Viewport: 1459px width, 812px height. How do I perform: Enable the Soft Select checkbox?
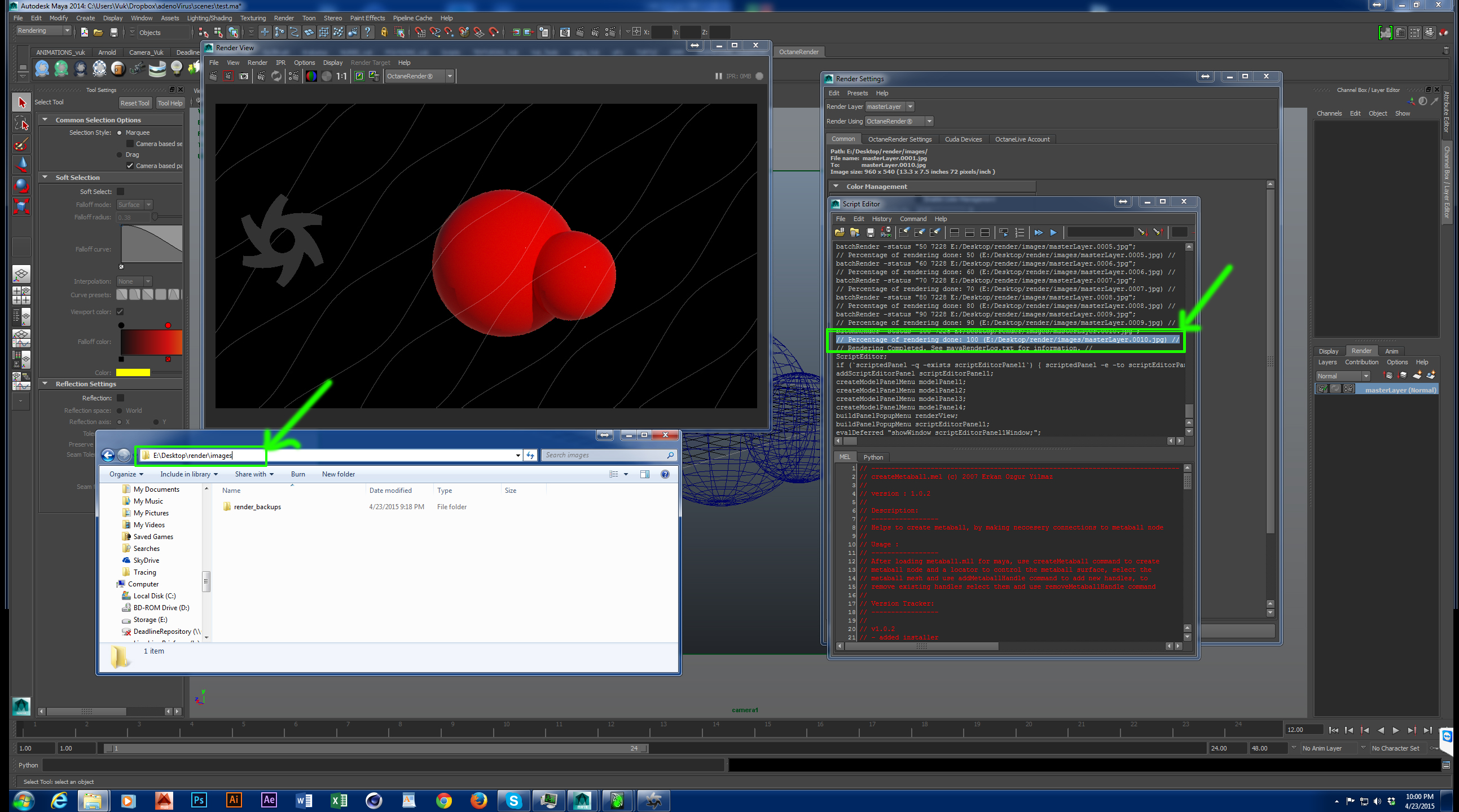click(121, 192)
